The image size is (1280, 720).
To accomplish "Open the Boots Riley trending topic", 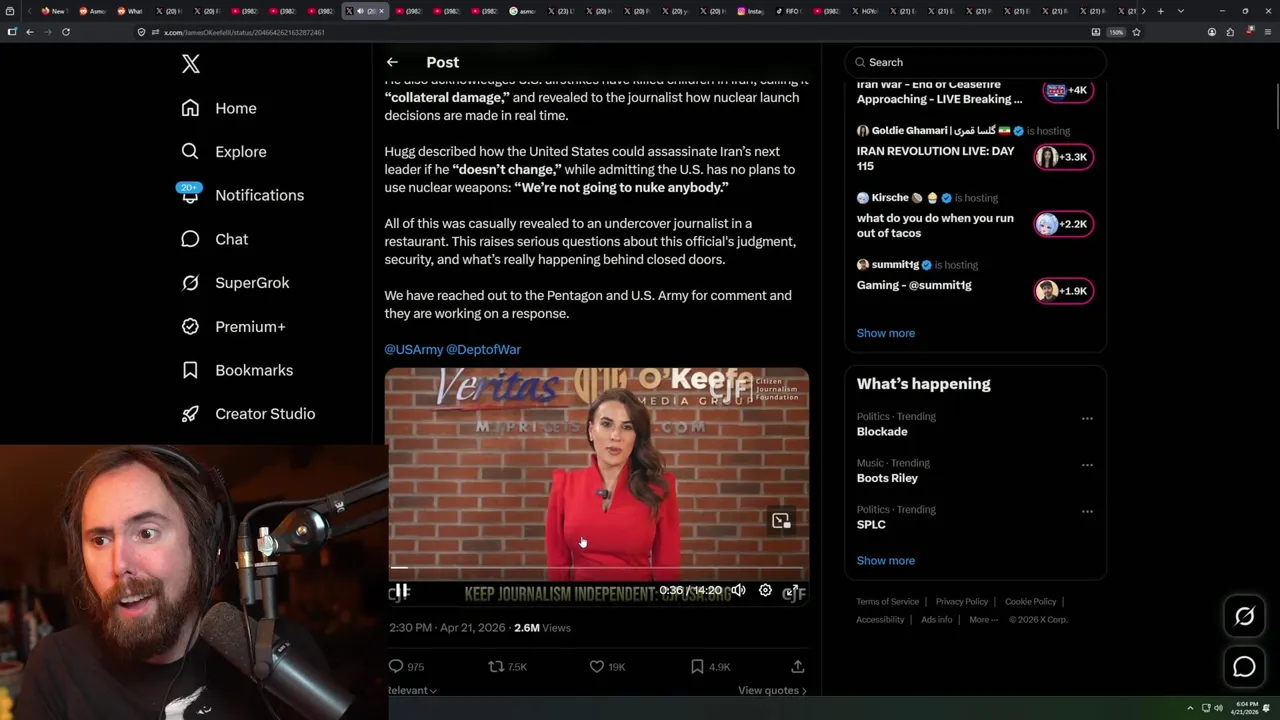I will point(887,478).
